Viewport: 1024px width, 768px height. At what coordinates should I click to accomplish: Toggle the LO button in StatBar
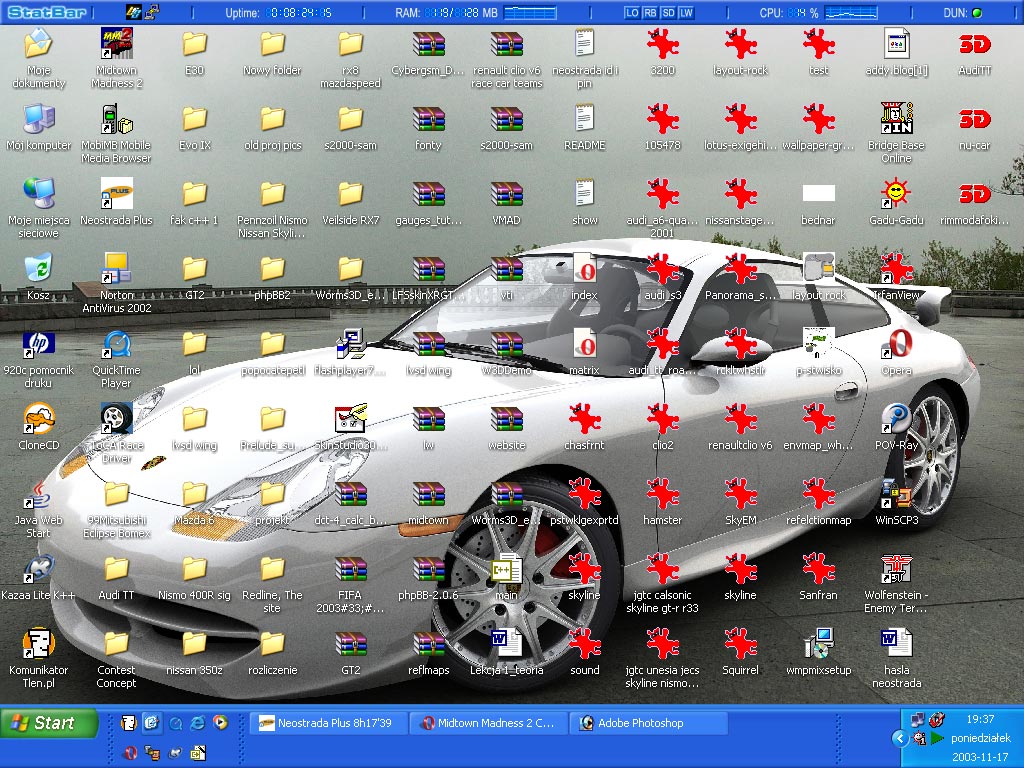632,13
